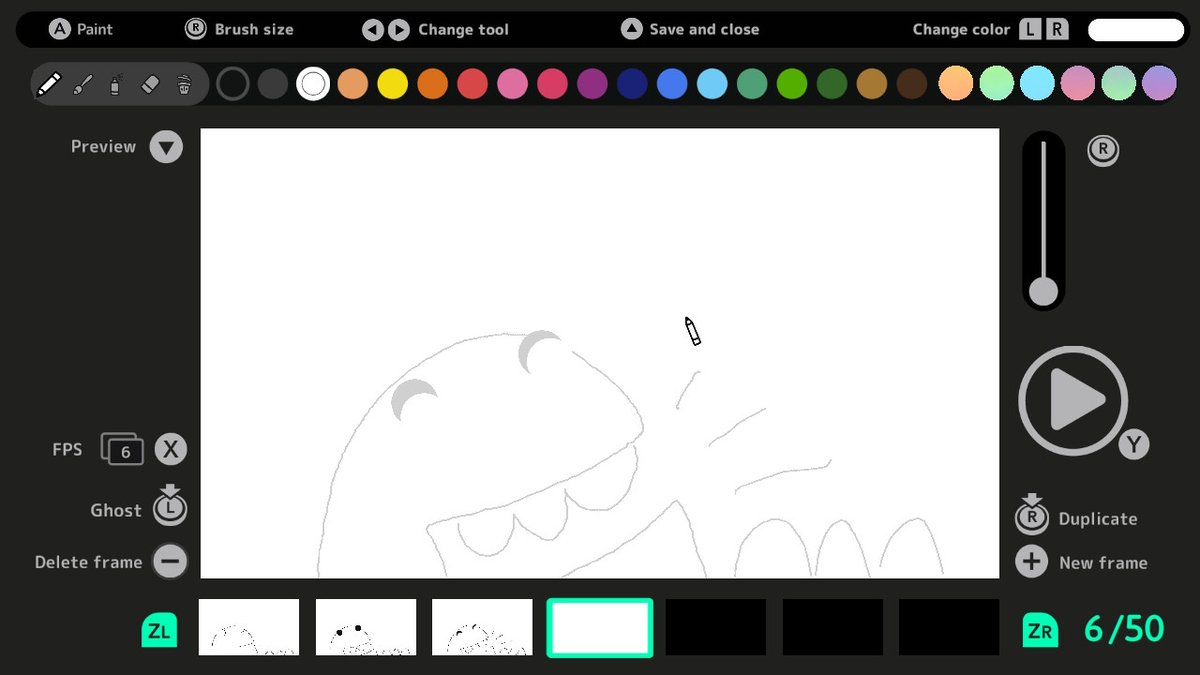The width and height of the screenshot is (1200, 675).
Task: Pick the orange gradient swatch
Action: tap(957, 83)
